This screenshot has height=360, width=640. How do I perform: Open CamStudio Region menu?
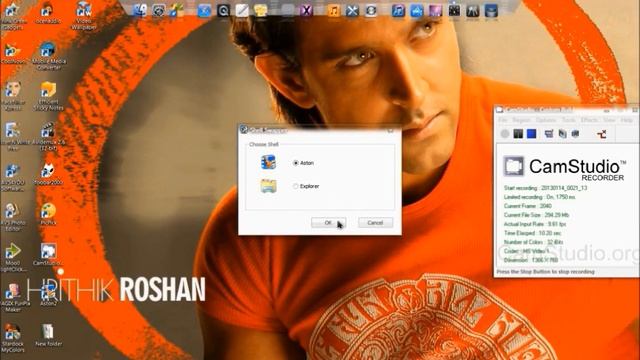tap(521, 120)
